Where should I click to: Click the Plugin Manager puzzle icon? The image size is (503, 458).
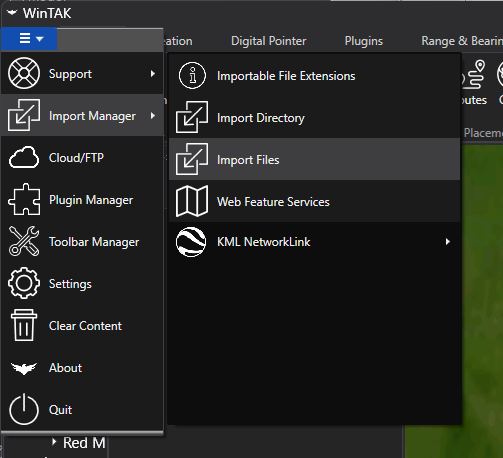(24, 199)
